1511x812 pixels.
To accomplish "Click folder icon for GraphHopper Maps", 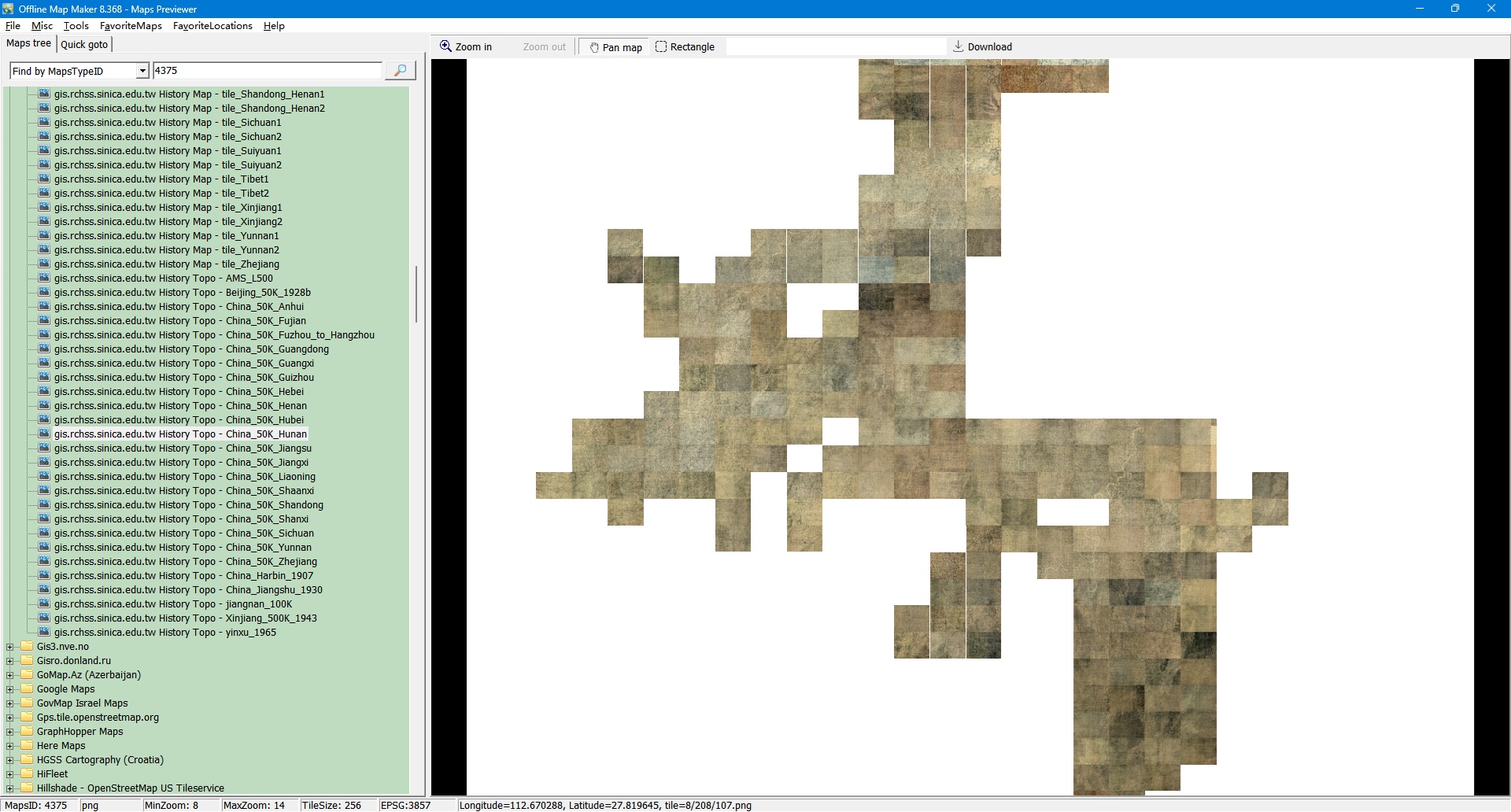I will (27, 732).
